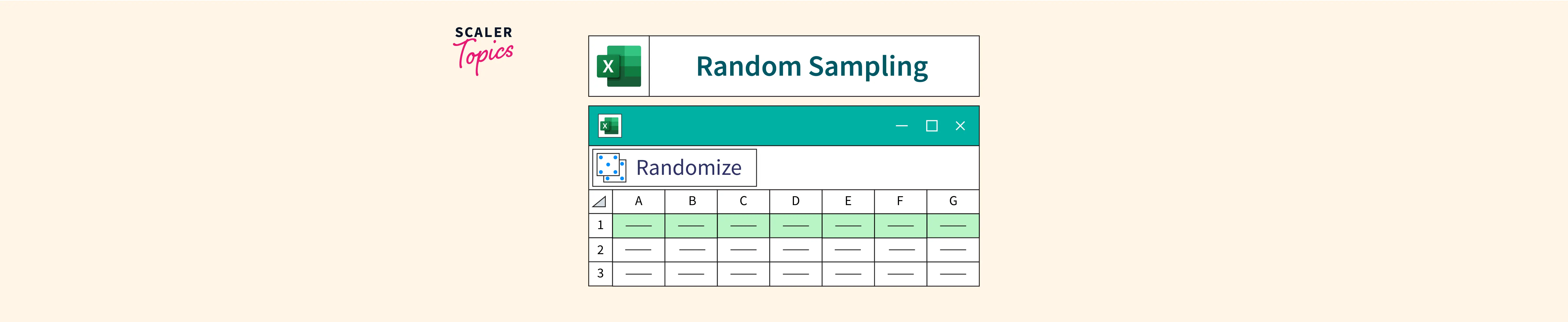The height and width of the screenshot is (322, 1568).
Task: Click the large Excel logo beside the title
Action: [x=618, y=66]
